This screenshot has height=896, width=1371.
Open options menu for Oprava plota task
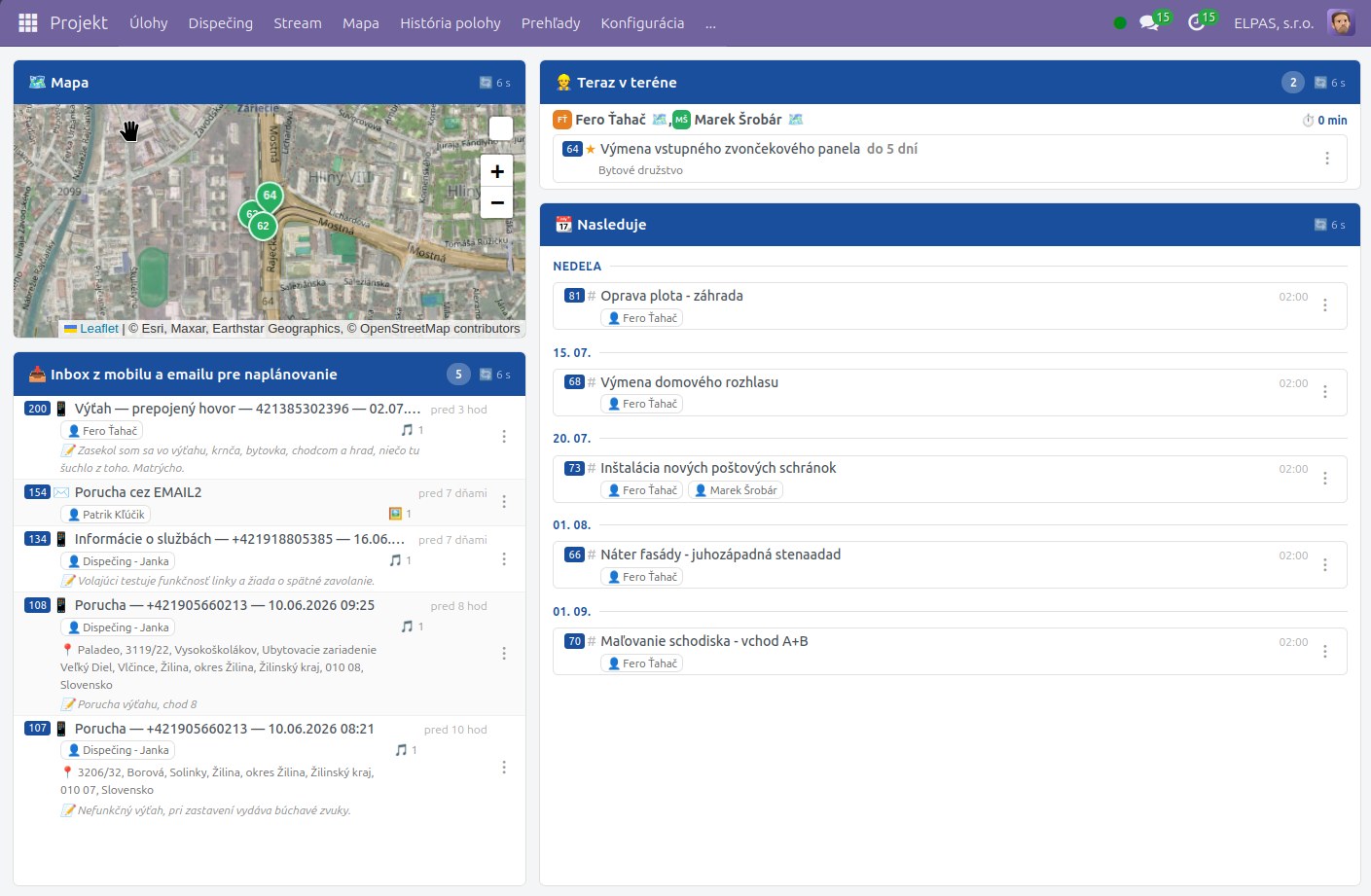1325,305
